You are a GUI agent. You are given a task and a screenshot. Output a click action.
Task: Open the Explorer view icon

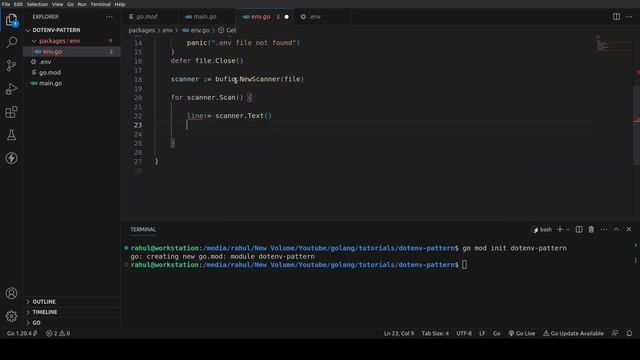coord(11,20)
